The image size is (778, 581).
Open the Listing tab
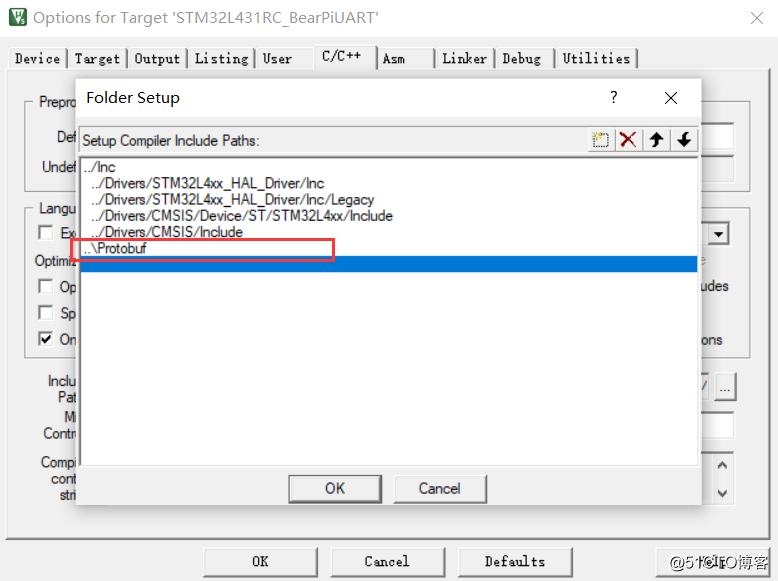click(x=221, y=59)
